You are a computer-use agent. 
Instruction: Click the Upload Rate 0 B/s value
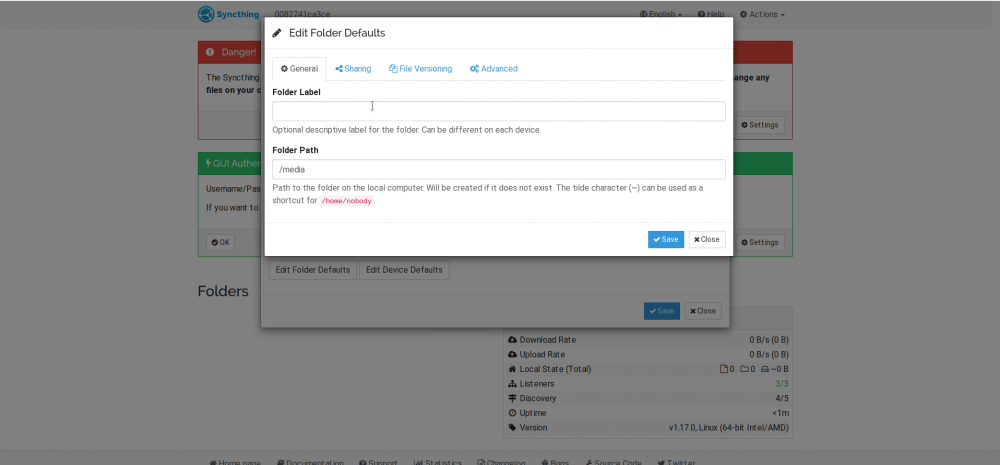(x=769, y=355)
